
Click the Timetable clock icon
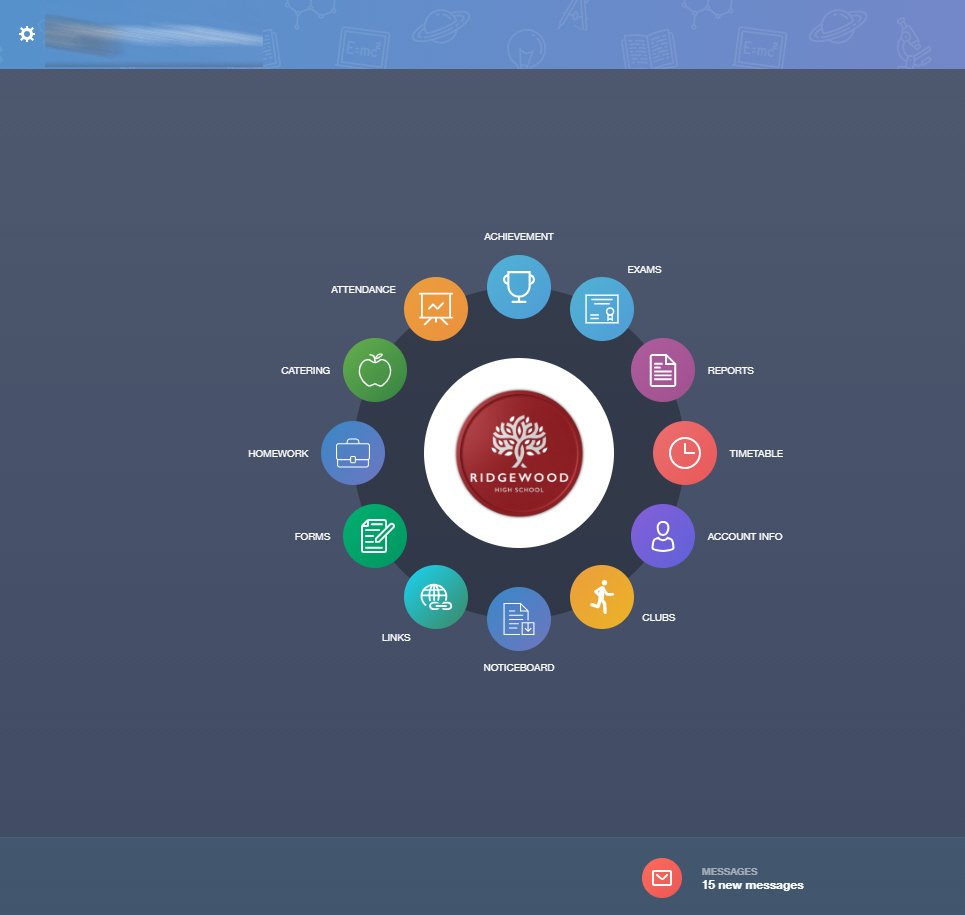(x=685, y=452)
